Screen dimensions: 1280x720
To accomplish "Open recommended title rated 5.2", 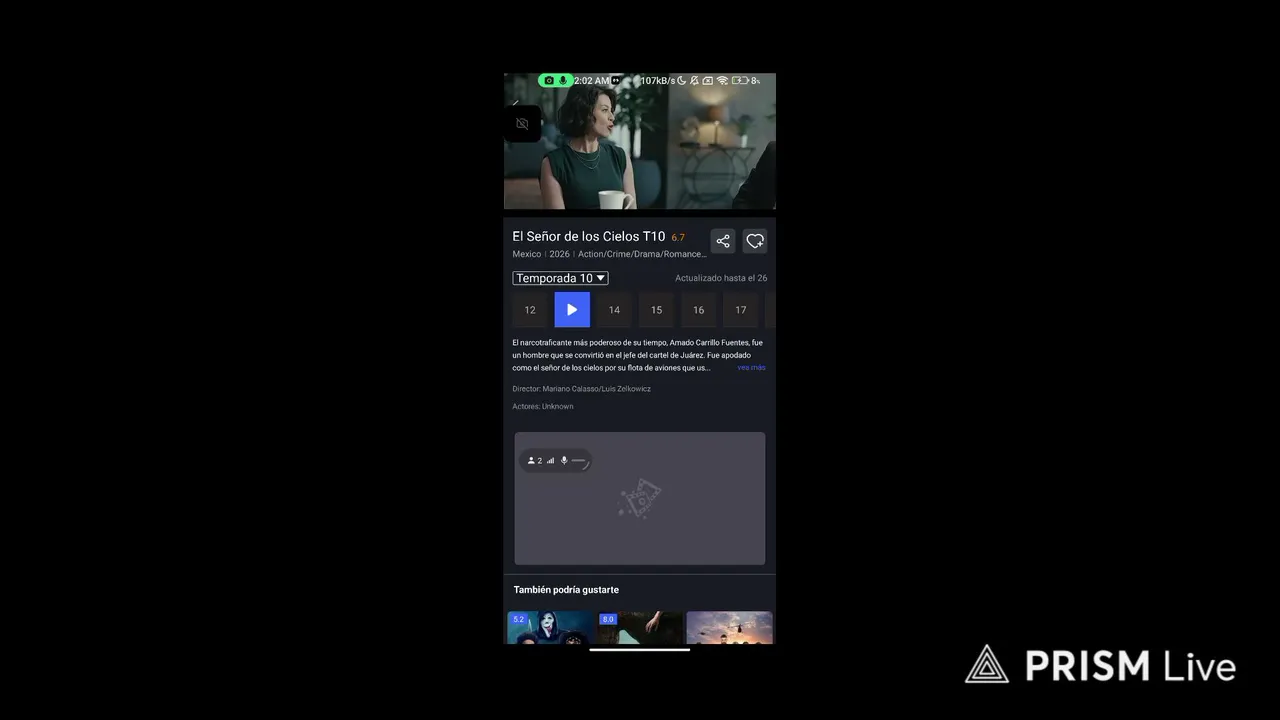I will (x=550, y=627).
